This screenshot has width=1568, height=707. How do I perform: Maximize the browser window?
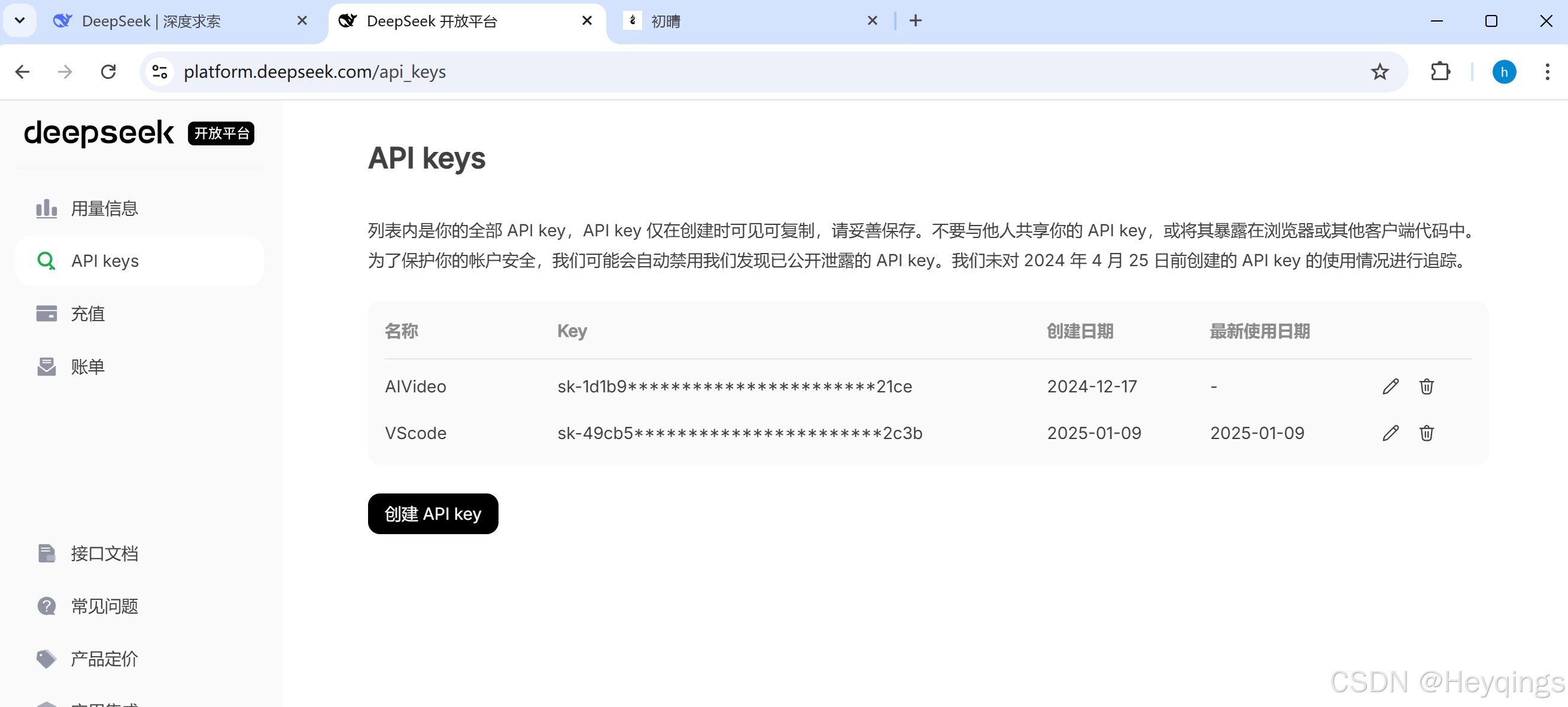1491,22
